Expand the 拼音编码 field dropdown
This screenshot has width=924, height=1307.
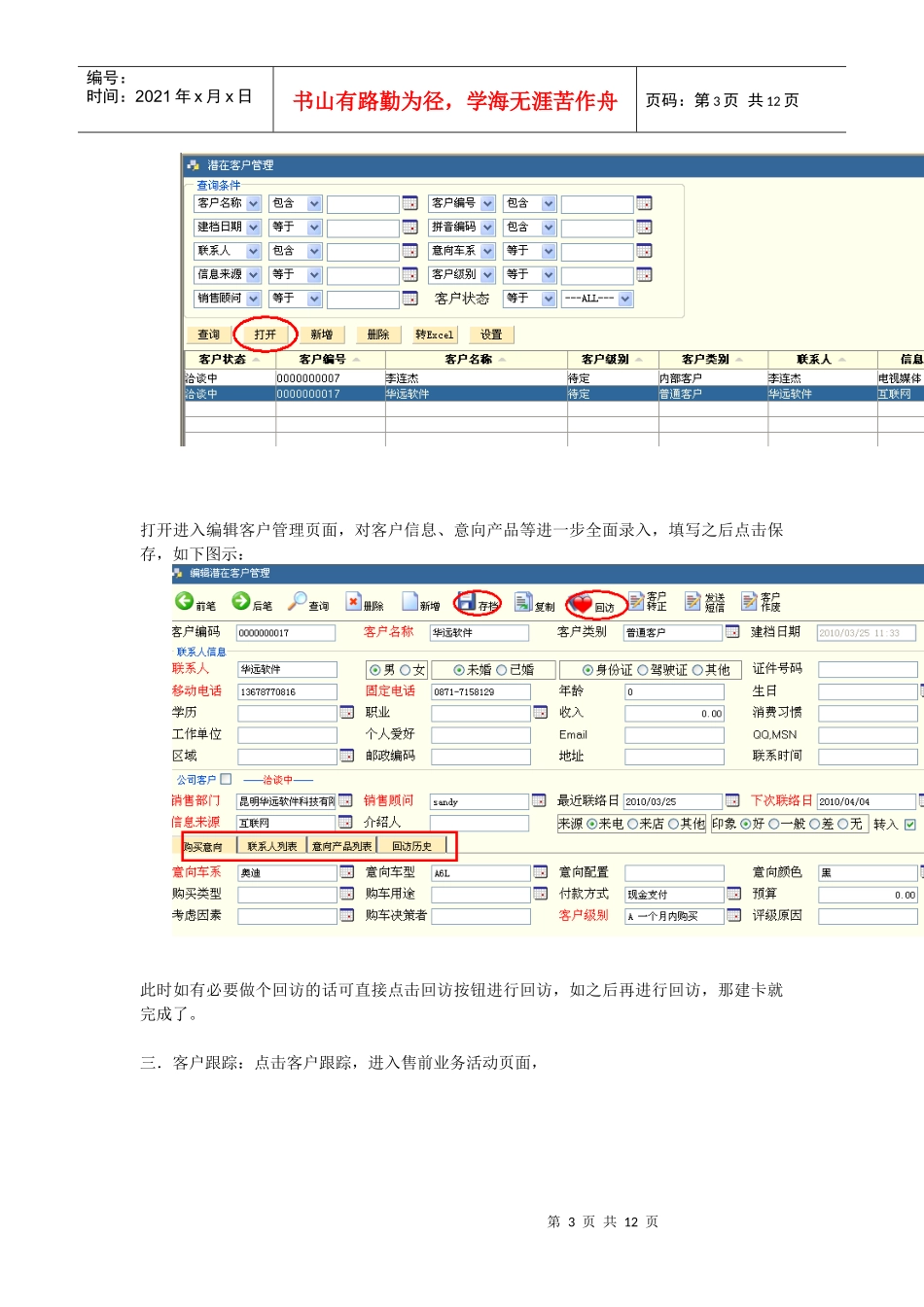[x=487, y=227]
